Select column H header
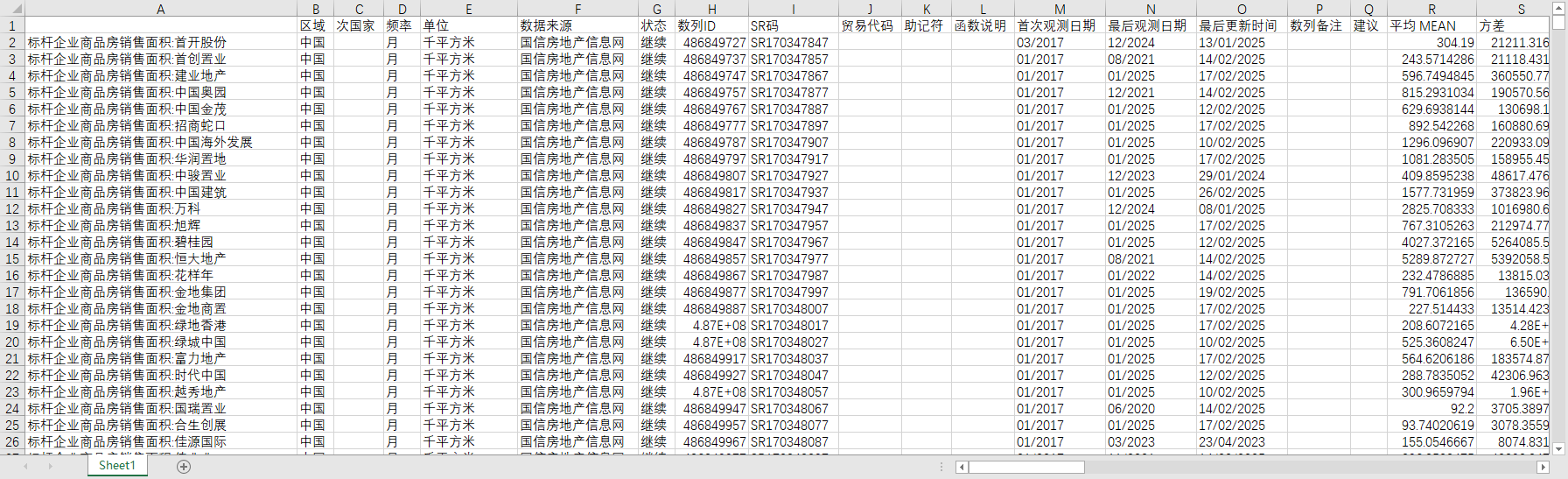Image resolution: width=1568 pixels, height=479 pixels. tap(711, 9)
